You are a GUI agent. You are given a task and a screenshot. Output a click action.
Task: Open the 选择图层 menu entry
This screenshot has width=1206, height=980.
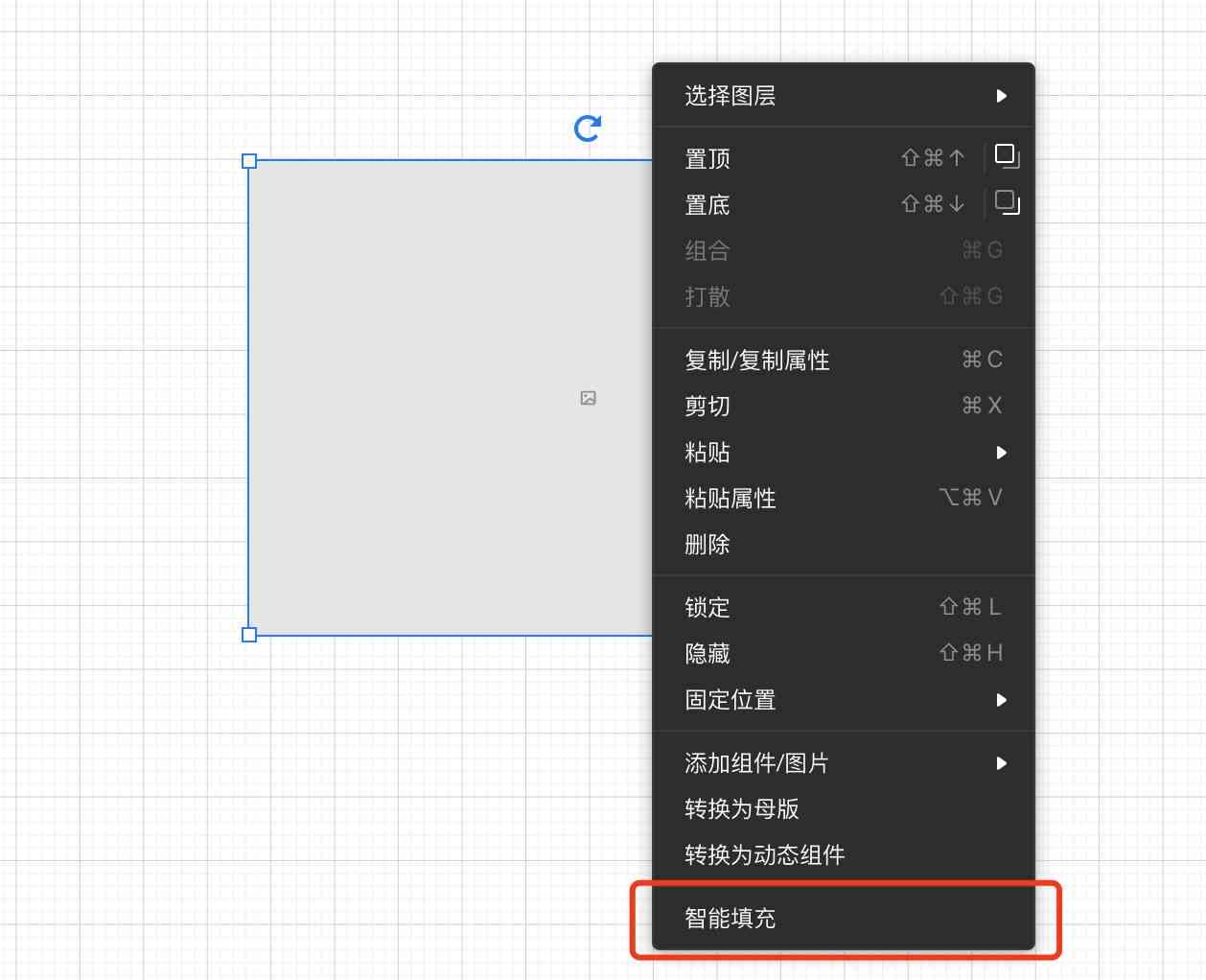pyautogui.click(x=843, y=96)
